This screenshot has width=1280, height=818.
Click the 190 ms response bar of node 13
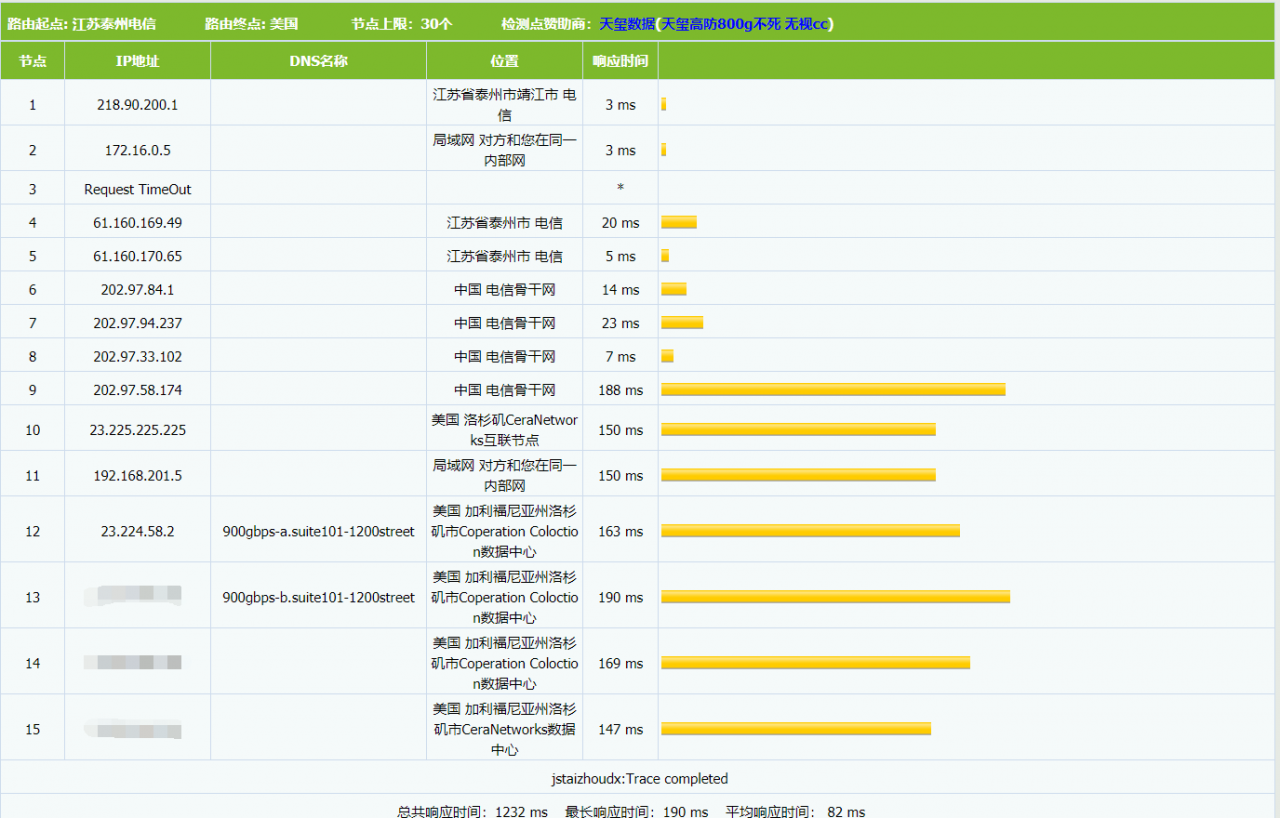[x=835, y=596]
